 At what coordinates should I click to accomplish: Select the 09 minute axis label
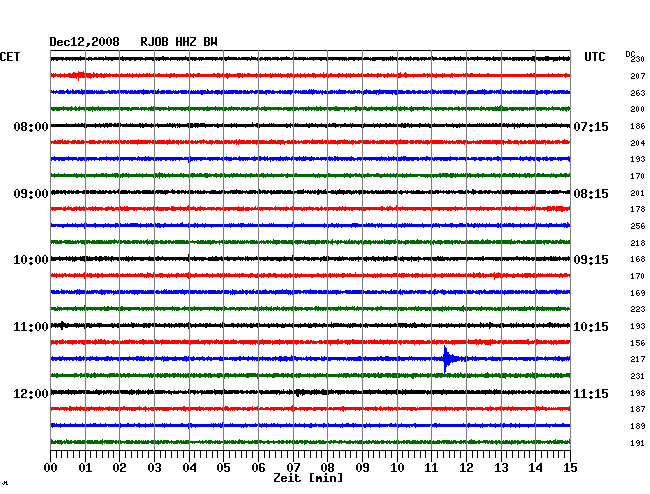(362, 468)
